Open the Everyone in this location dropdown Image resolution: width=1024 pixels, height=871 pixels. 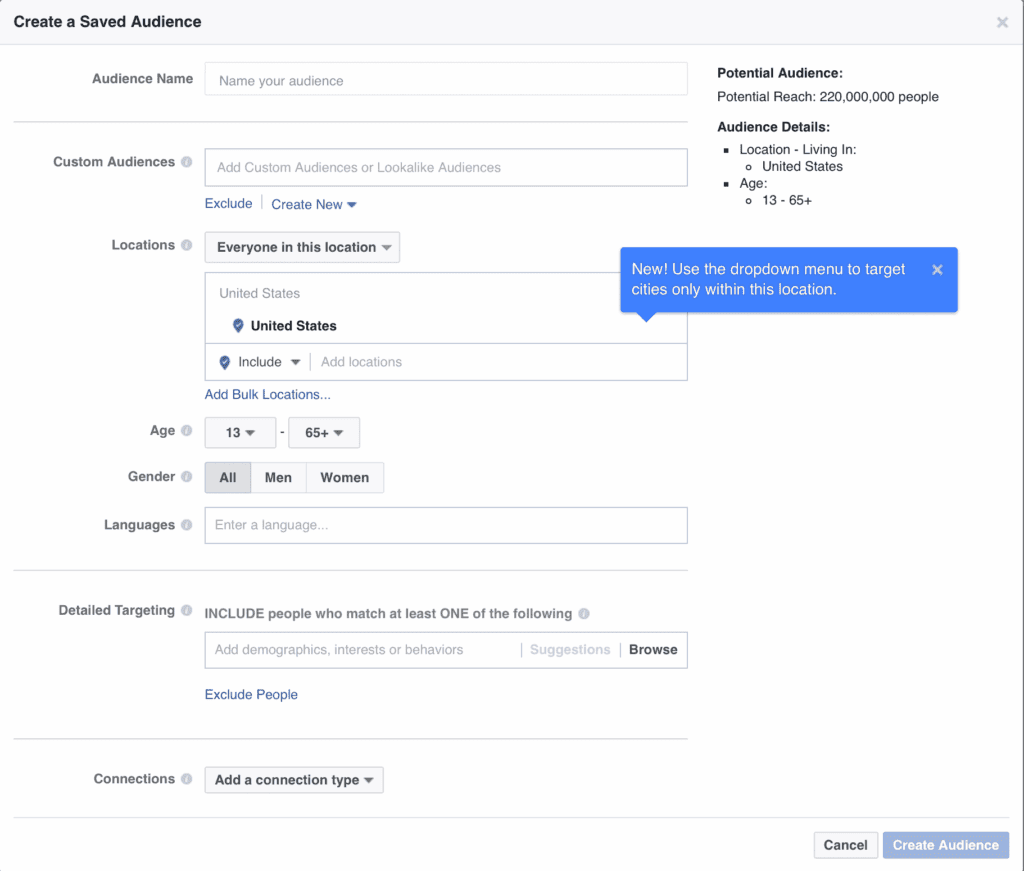click(x=301, y=247)
